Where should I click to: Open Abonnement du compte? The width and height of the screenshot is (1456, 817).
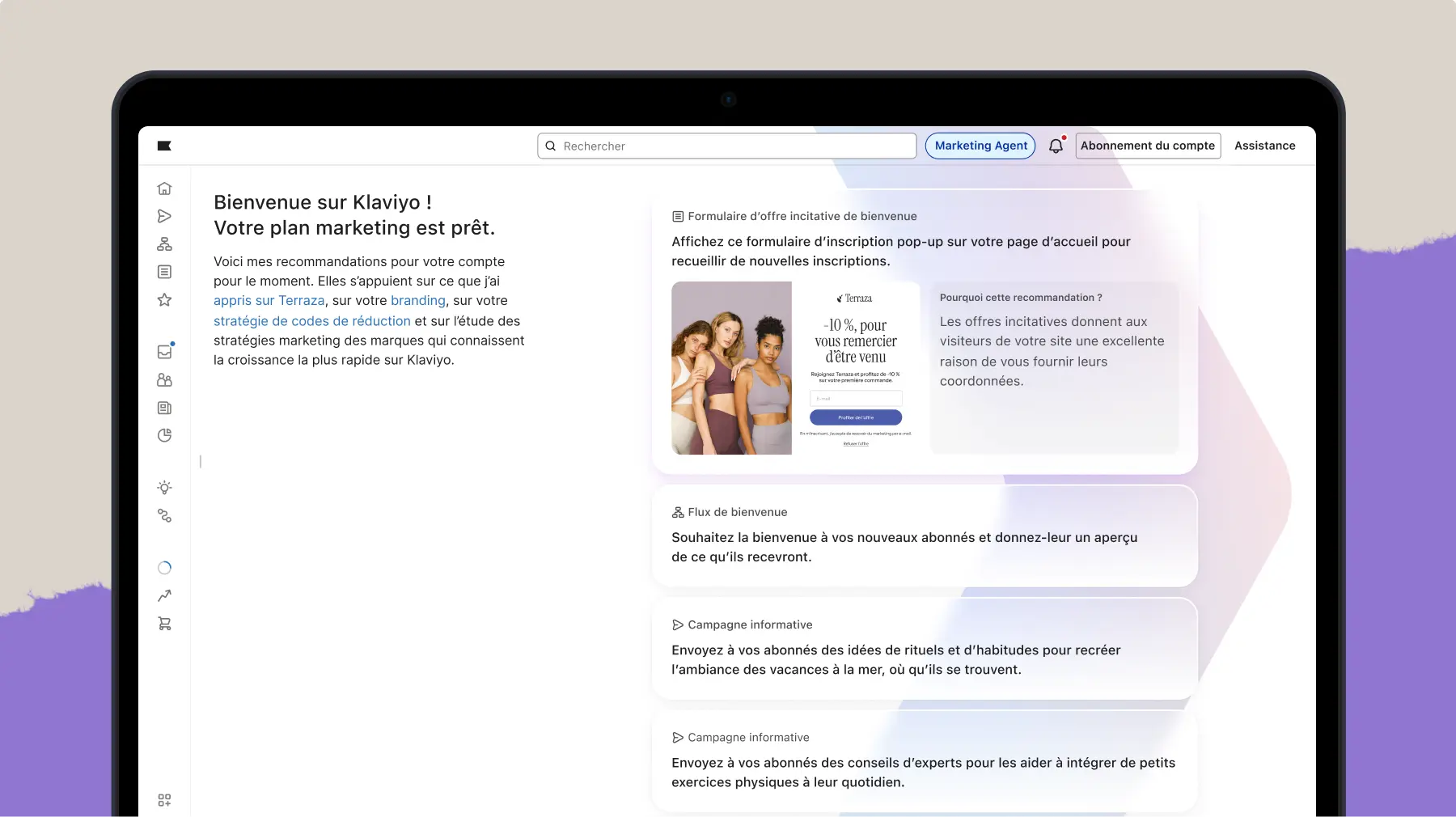click(x=1148, y=146)
